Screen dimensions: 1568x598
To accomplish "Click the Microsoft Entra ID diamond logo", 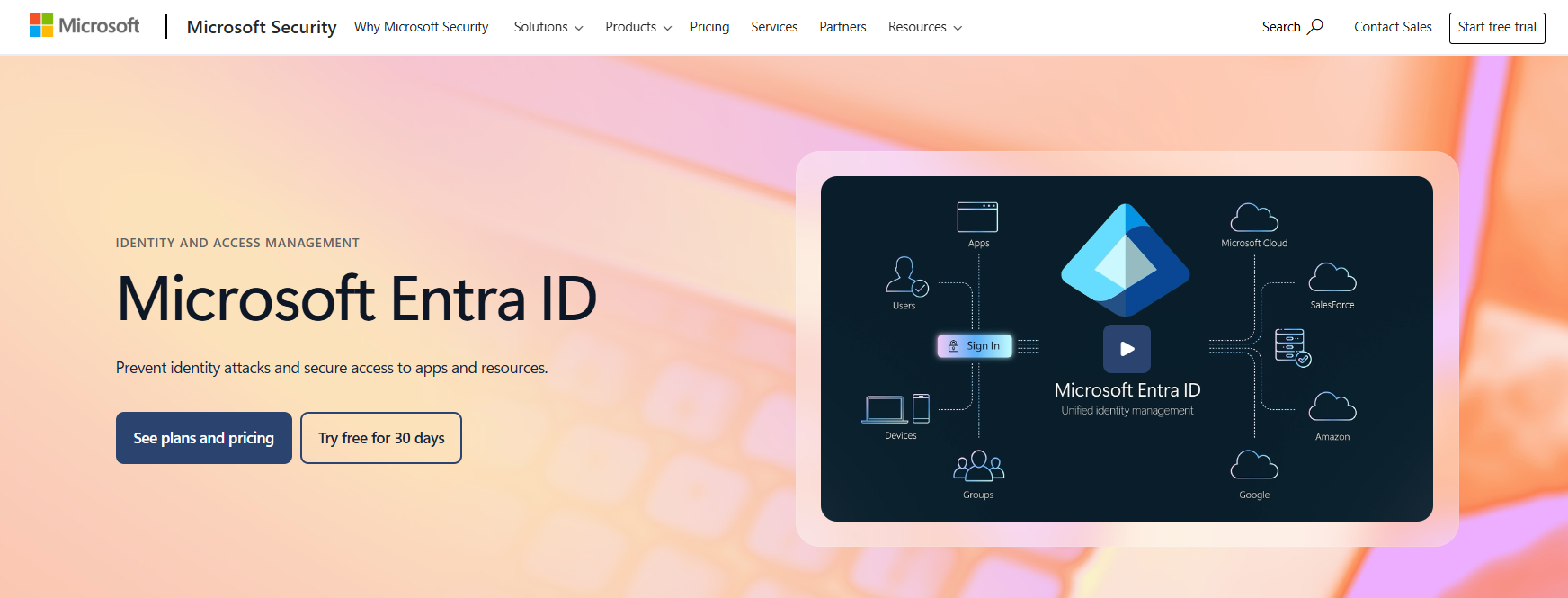I will (x=1126, y=260).
